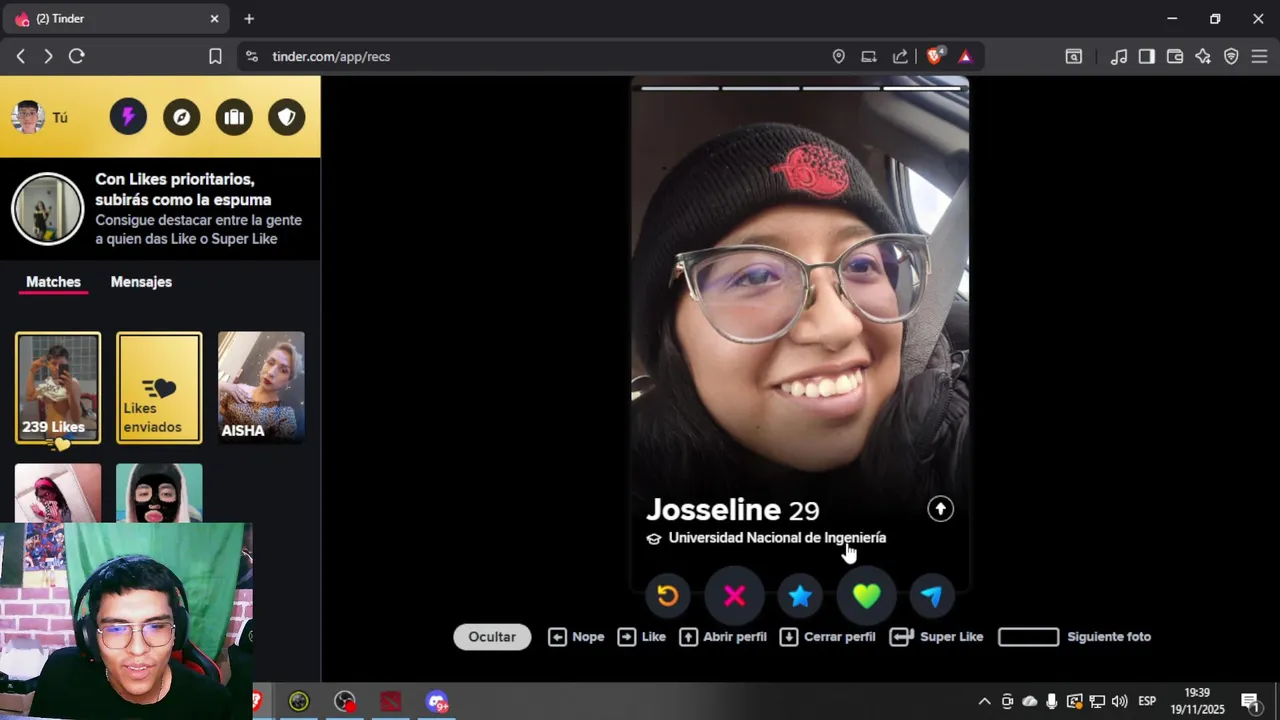Click the Likes prioritarios promo banner

click(160, 209)
